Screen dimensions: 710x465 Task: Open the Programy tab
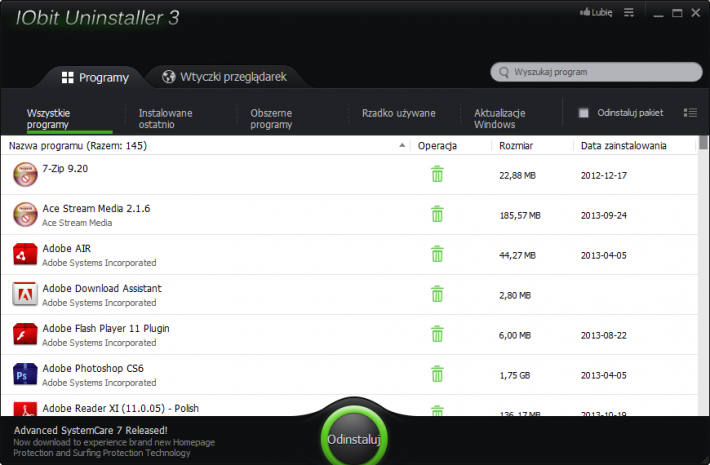[x=95, y=77]
